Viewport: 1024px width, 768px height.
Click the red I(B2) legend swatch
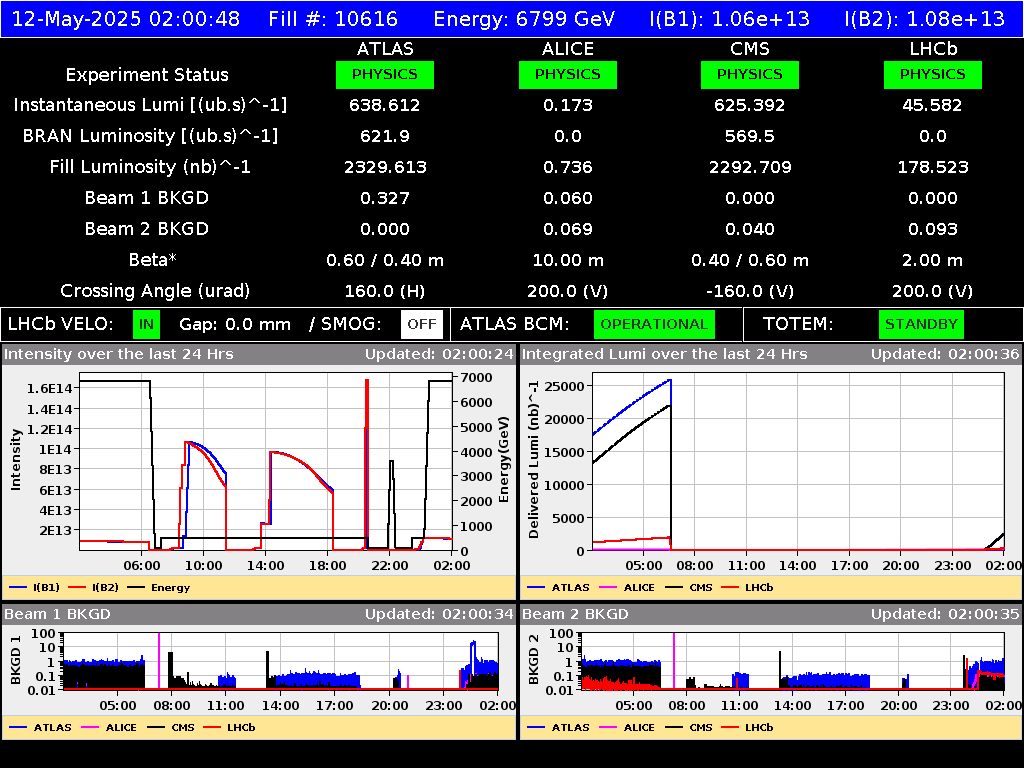tap(77, 588)
